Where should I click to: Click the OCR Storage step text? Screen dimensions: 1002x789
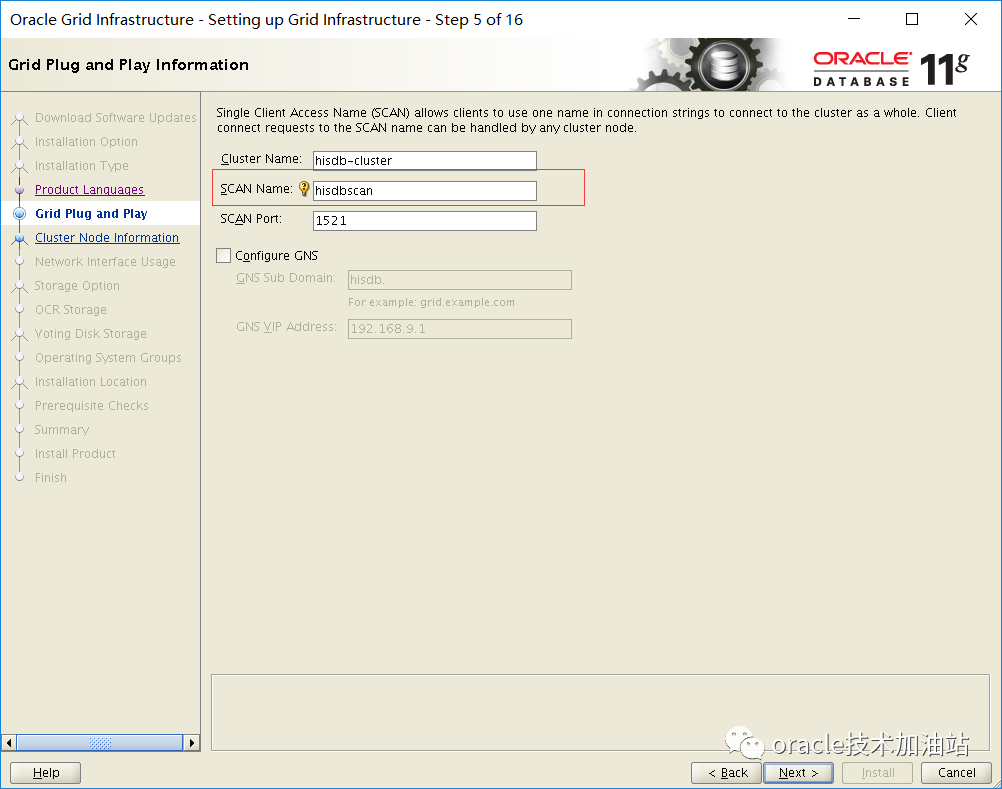[71, 310]
